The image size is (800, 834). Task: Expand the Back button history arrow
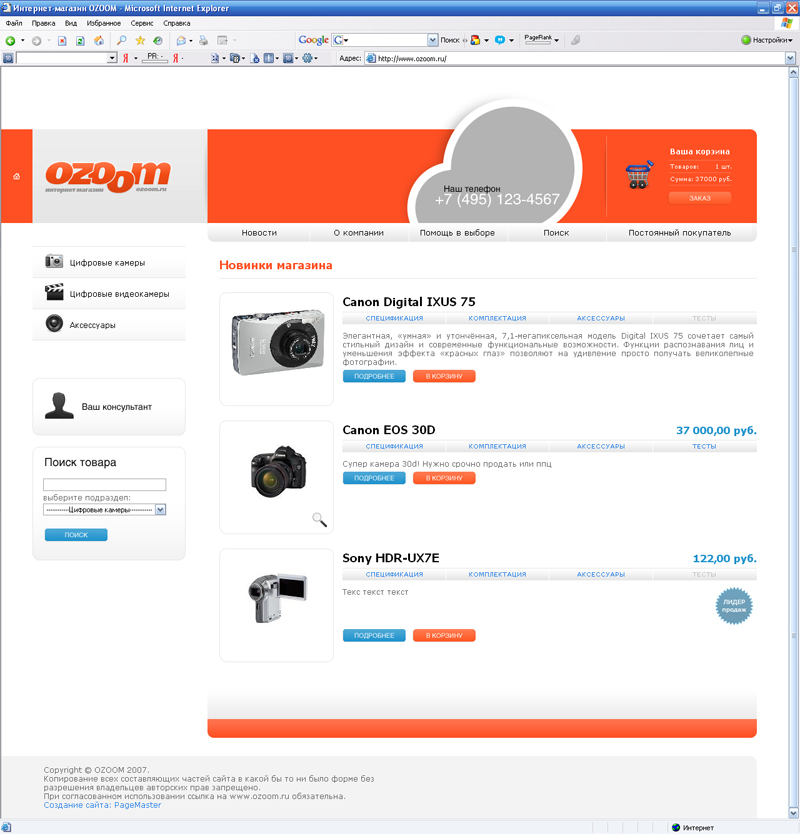click(x=22, y=40)
